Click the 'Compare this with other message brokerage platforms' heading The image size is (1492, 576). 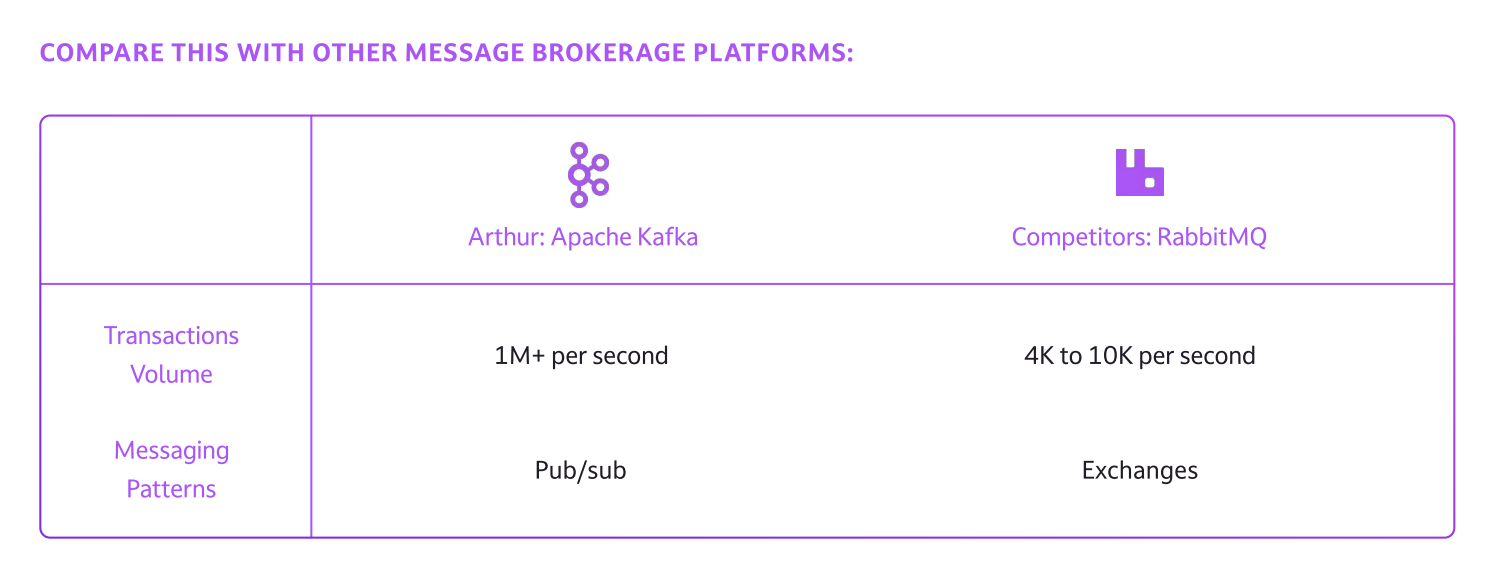pos(446,52)
